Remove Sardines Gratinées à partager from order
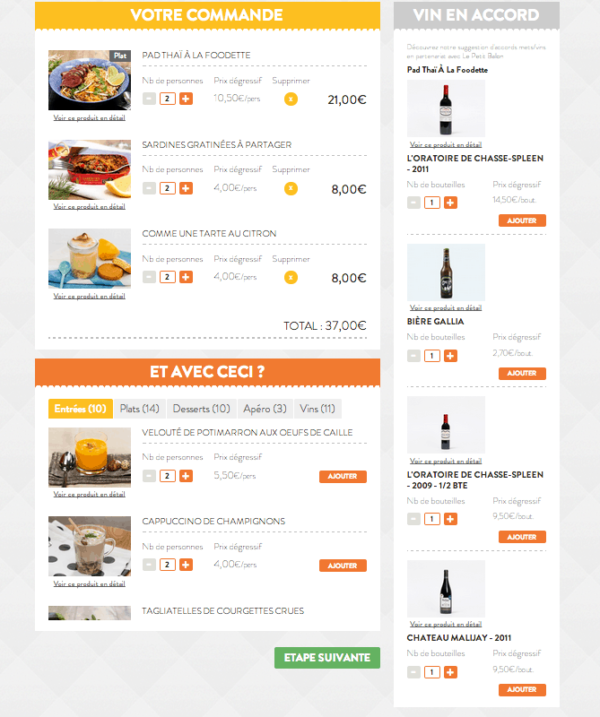 click(x=291, y=188)
